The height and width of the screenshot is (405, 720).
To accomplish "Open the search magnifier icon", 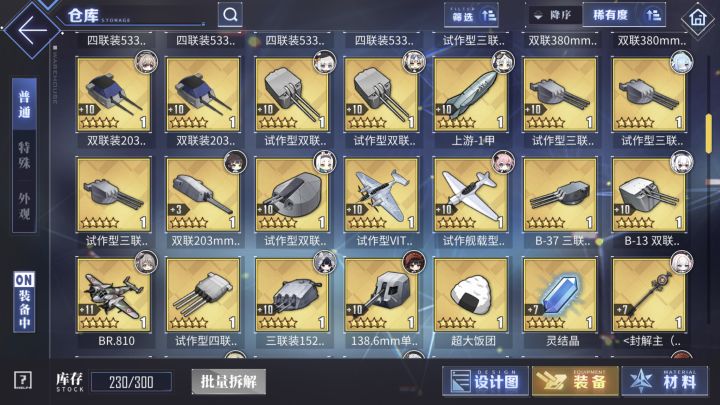I will coord(231,15).
